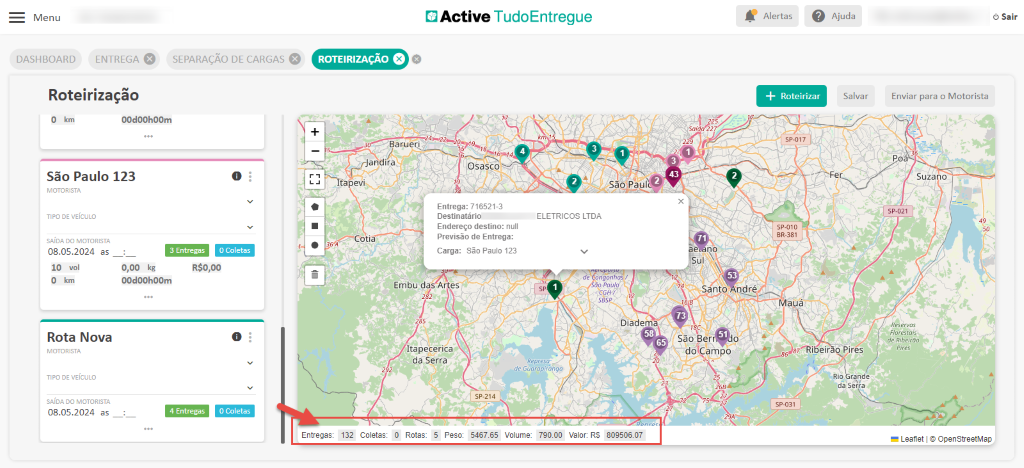This screenshot has width=1024, height=468.
Task: Expand Motorista dropdown in Rota Nova
Action: tap(249, 362)
